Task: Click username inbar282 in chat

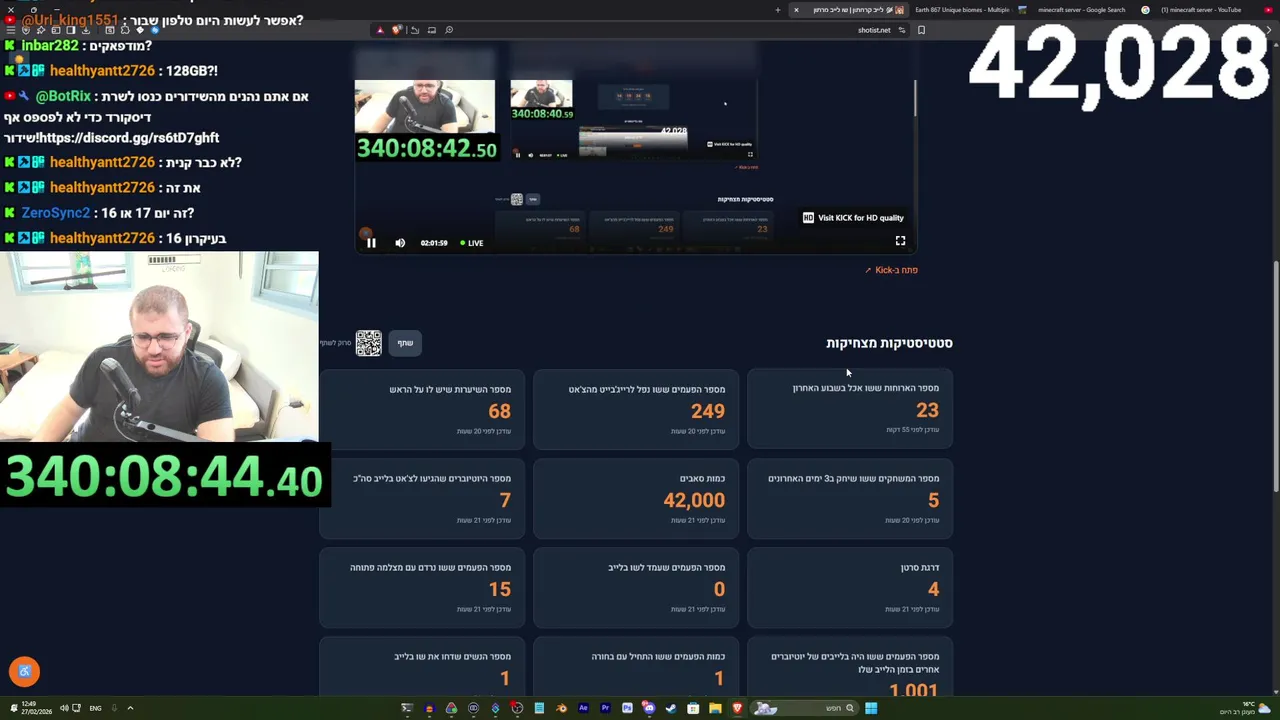Action: 50,46
